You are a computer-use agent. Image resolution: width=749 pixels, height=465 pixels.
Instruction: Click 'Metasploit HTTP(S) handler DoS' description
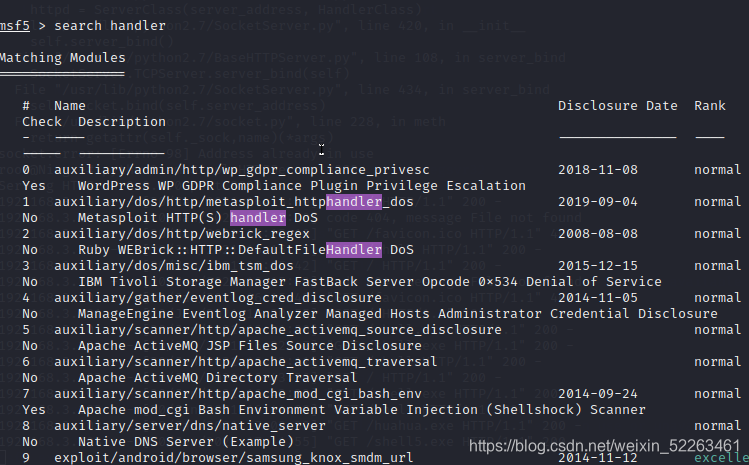(x=198, y=218)
